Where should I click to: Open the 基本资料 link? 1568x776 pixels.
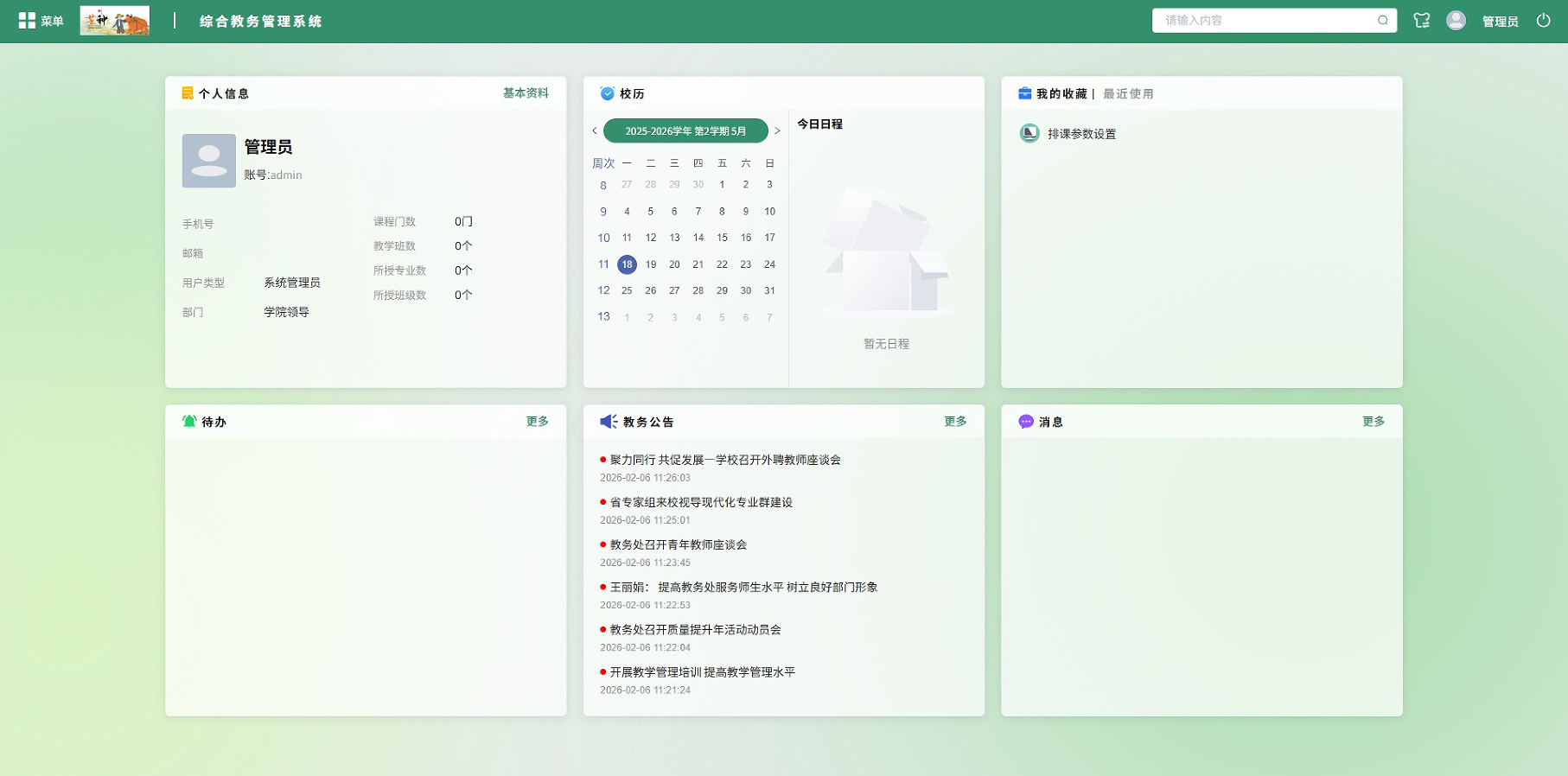pyautogui.click(x=526, y=93)
